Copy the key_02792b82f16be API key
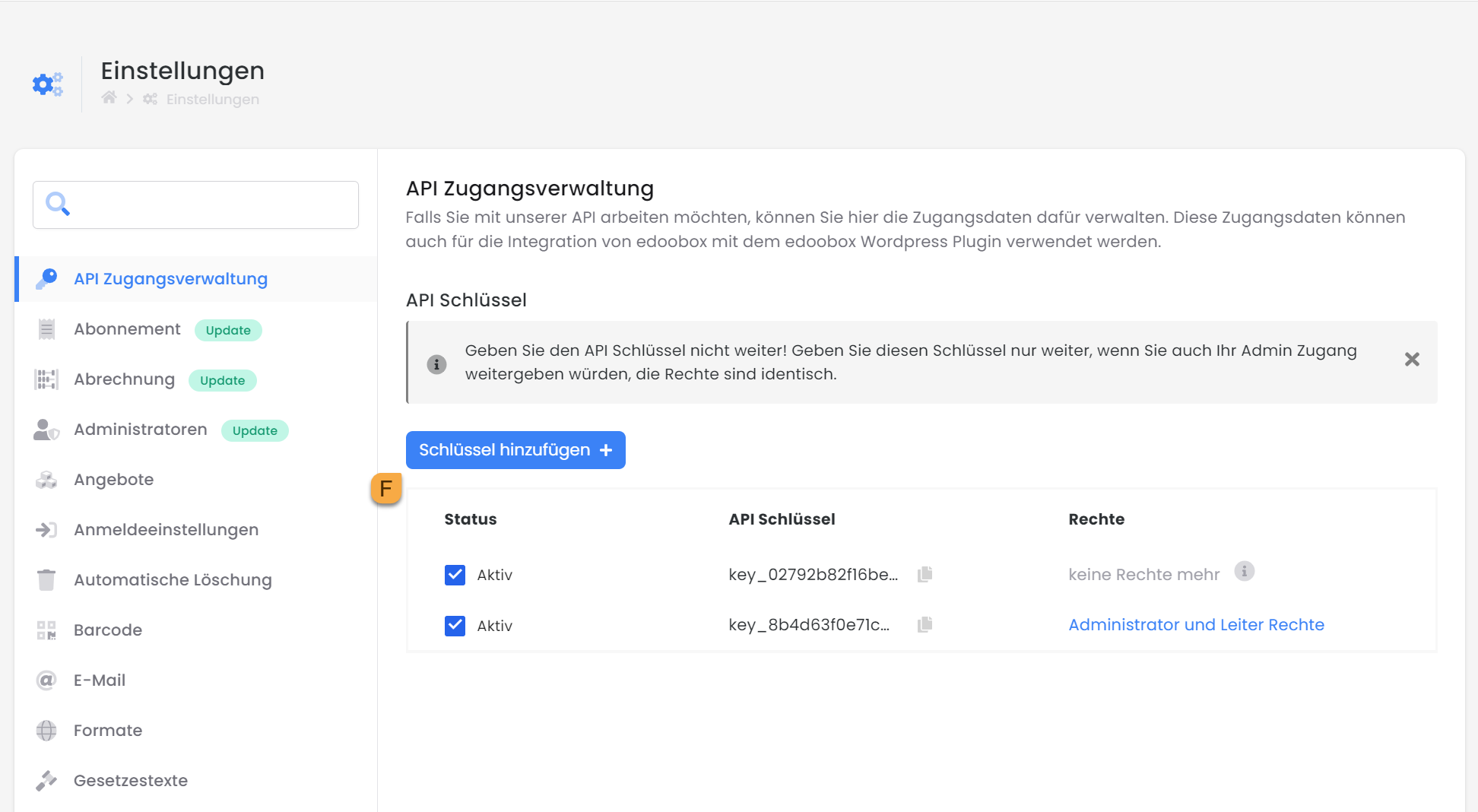1478x812 pixels. coord(925,574)
